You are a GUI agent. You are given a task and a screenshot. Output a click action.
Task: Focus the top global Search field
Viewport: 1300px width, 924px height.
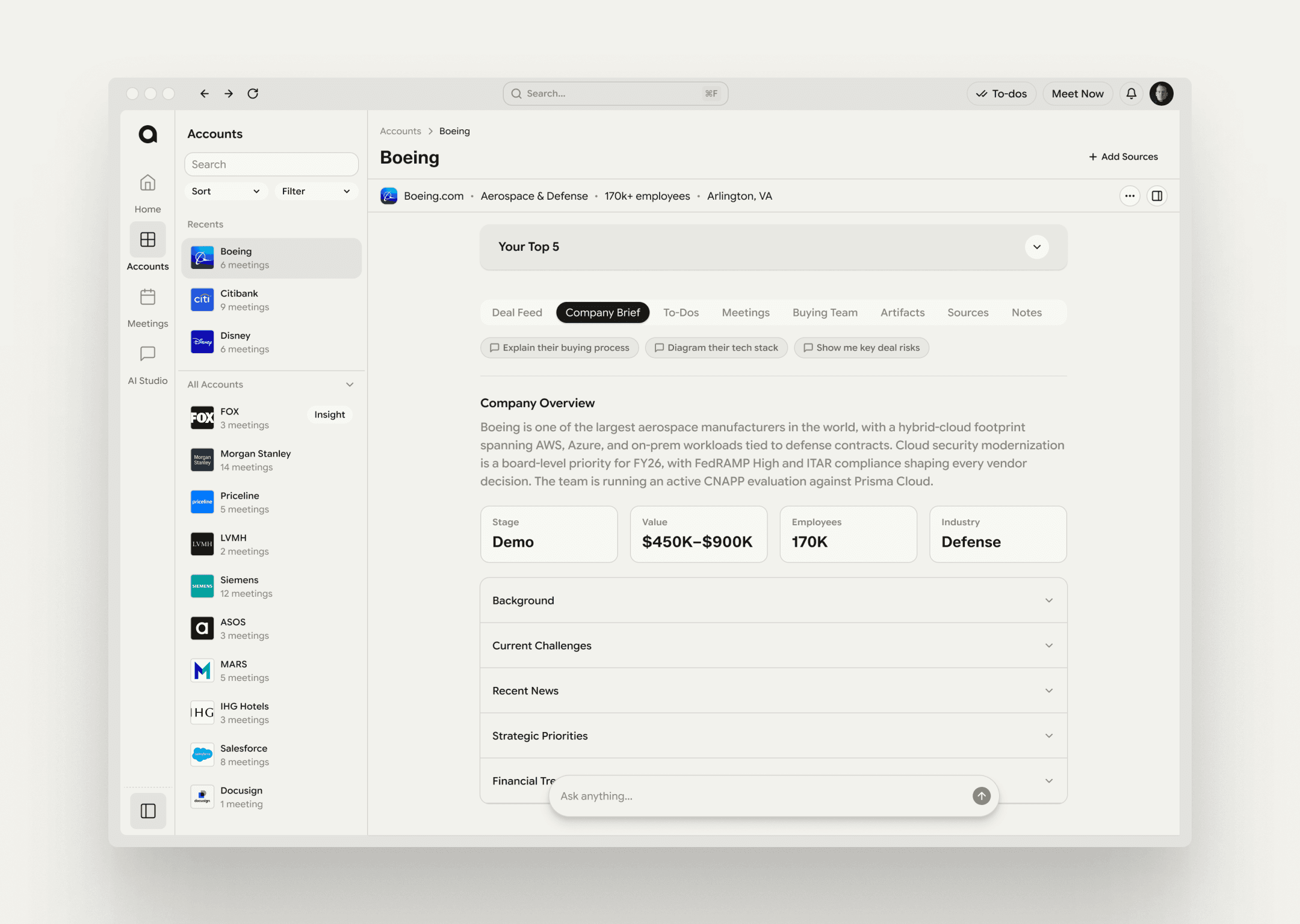point(615,93)
